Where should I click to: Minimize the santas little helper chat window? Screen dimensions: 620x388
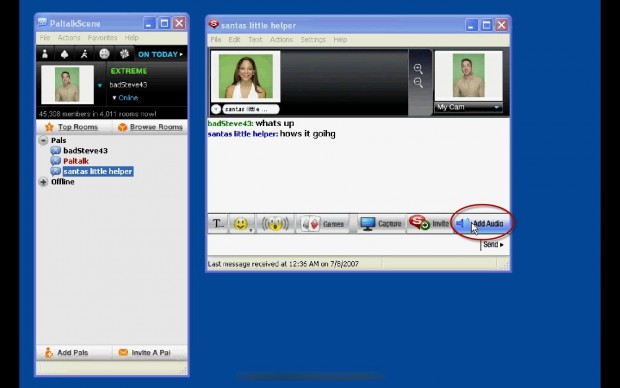471,25
